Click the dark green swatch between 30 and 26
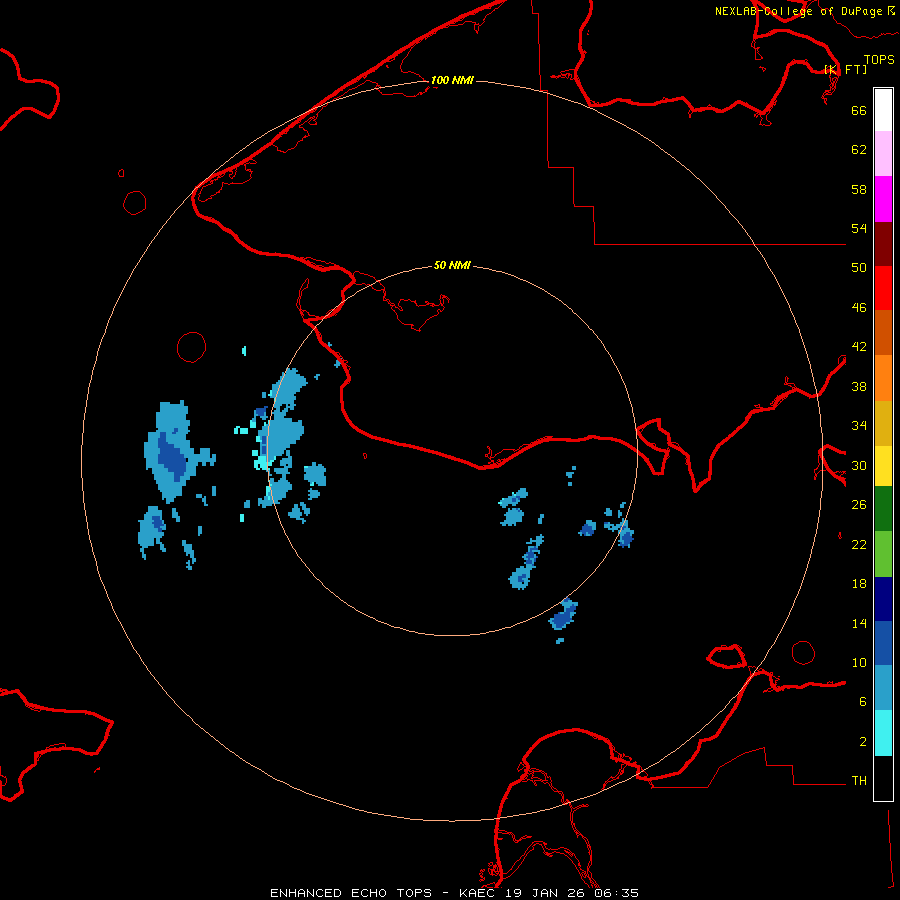The height and width of the screenshot is (900, 900). click(x=883, y=509)
